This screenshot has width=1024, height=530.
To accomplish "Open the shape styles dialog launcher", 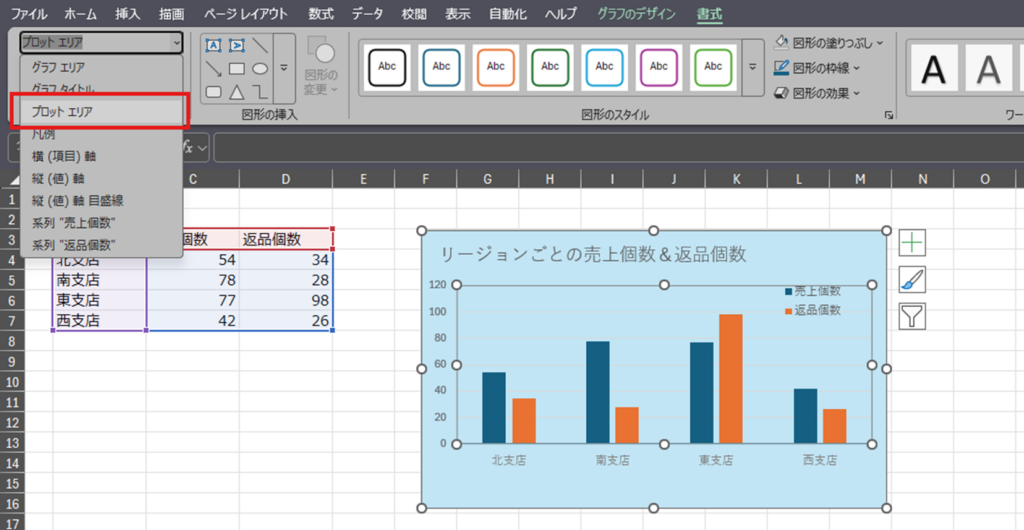I will [x=888, y=116].
